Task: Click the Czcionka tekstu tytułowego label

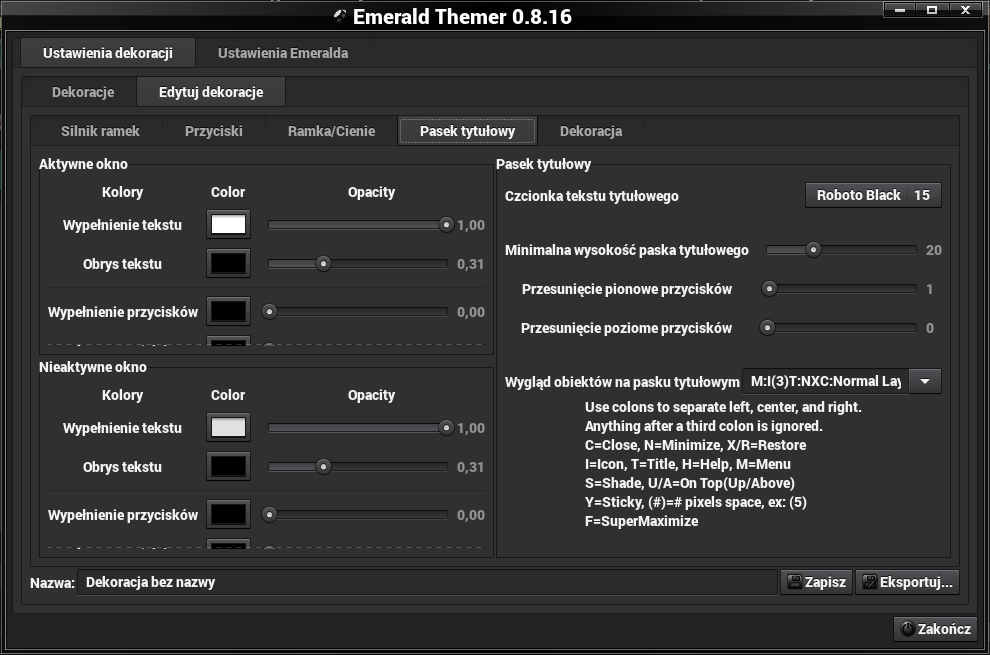Action: [592, 196]
